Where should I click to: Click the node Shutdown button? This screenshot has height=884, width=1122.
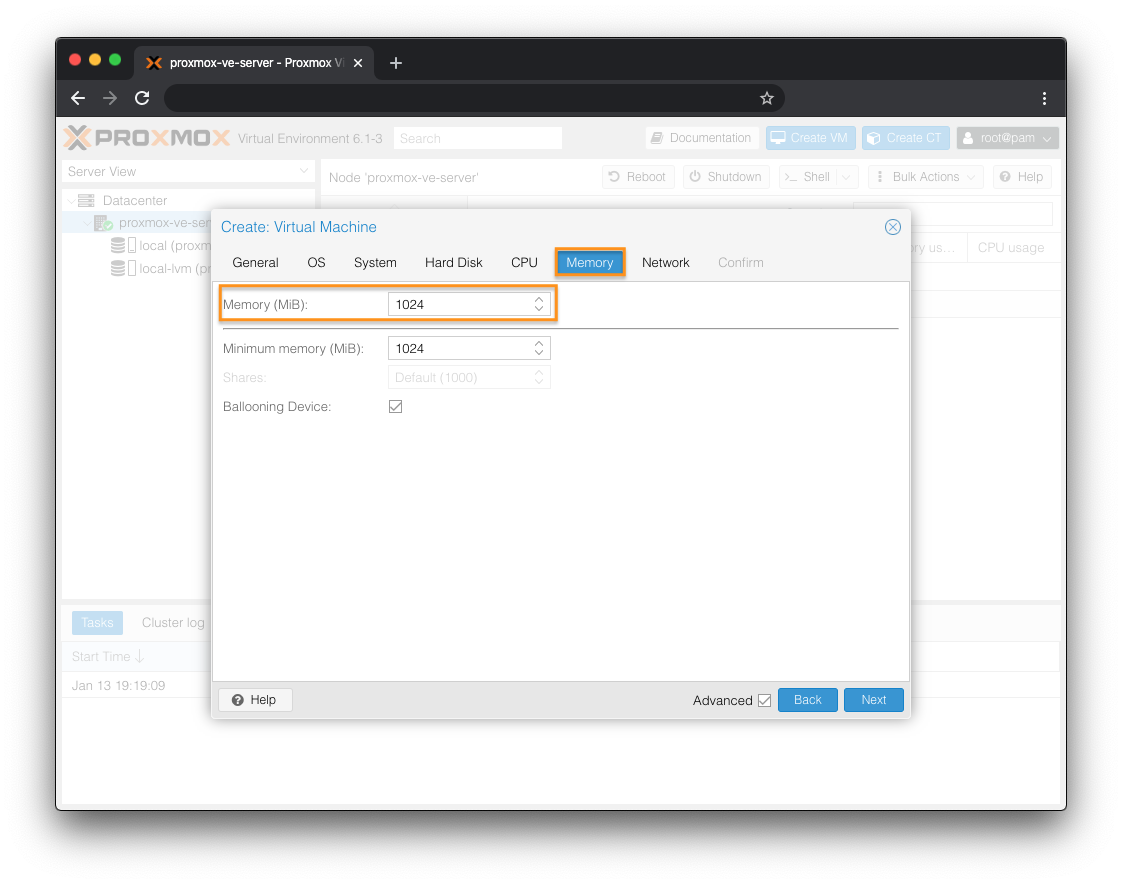tap(726, 177)
